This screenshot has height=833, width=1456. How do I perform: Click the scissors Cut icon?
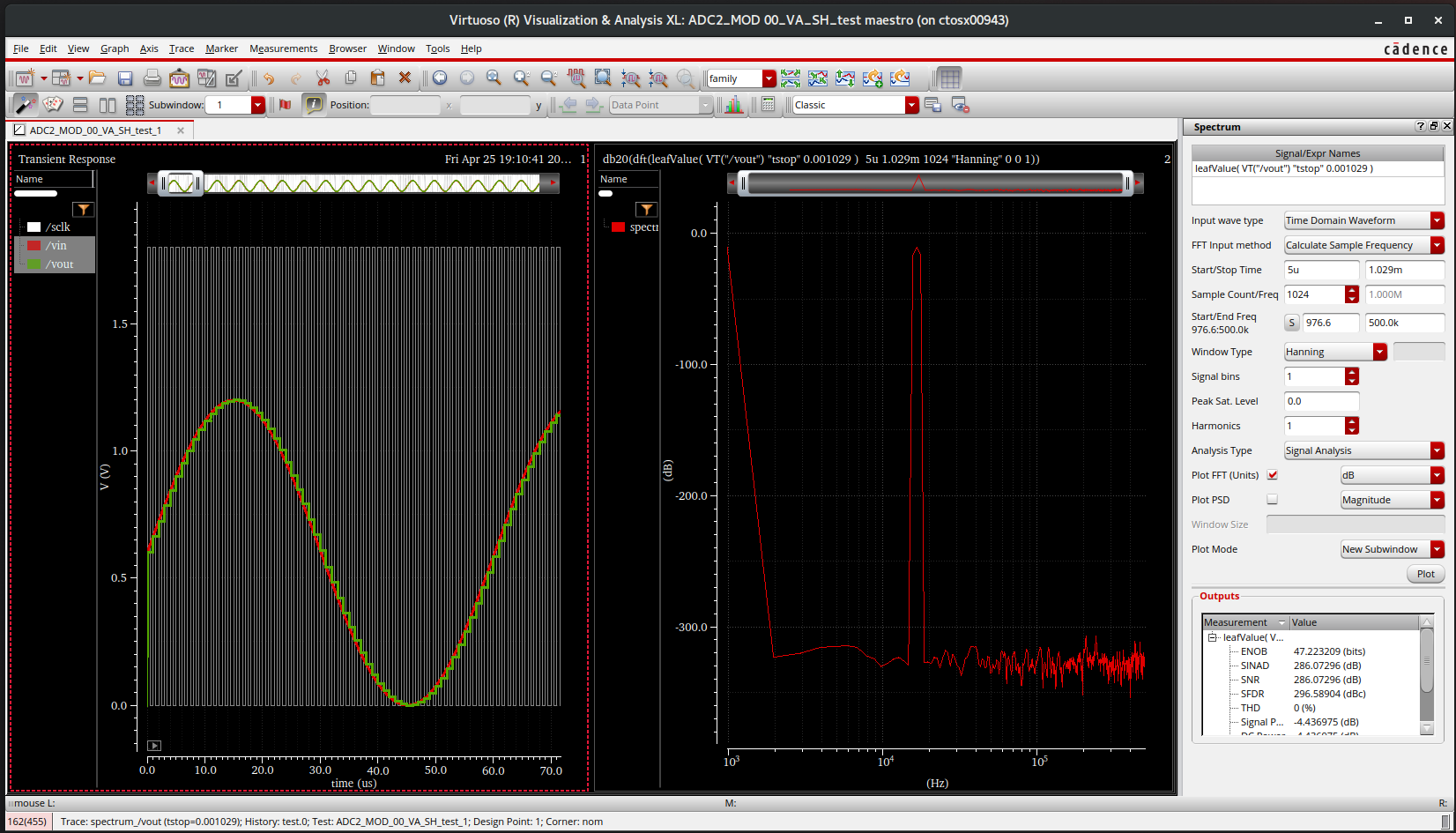click(323, 78)
